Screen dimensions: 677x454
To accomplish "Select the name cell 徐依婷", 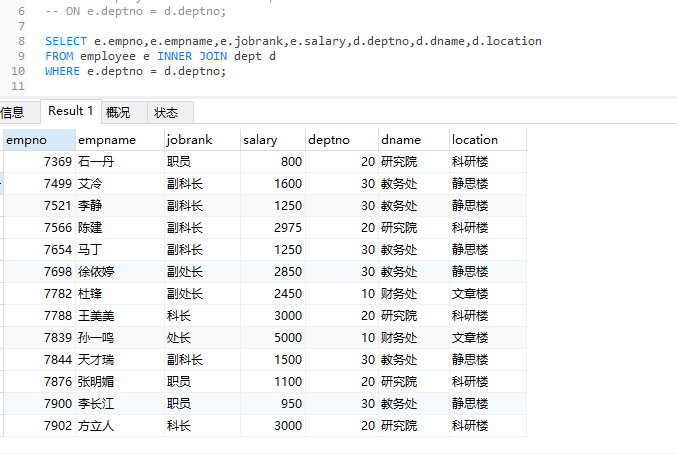I will point(120,272).
